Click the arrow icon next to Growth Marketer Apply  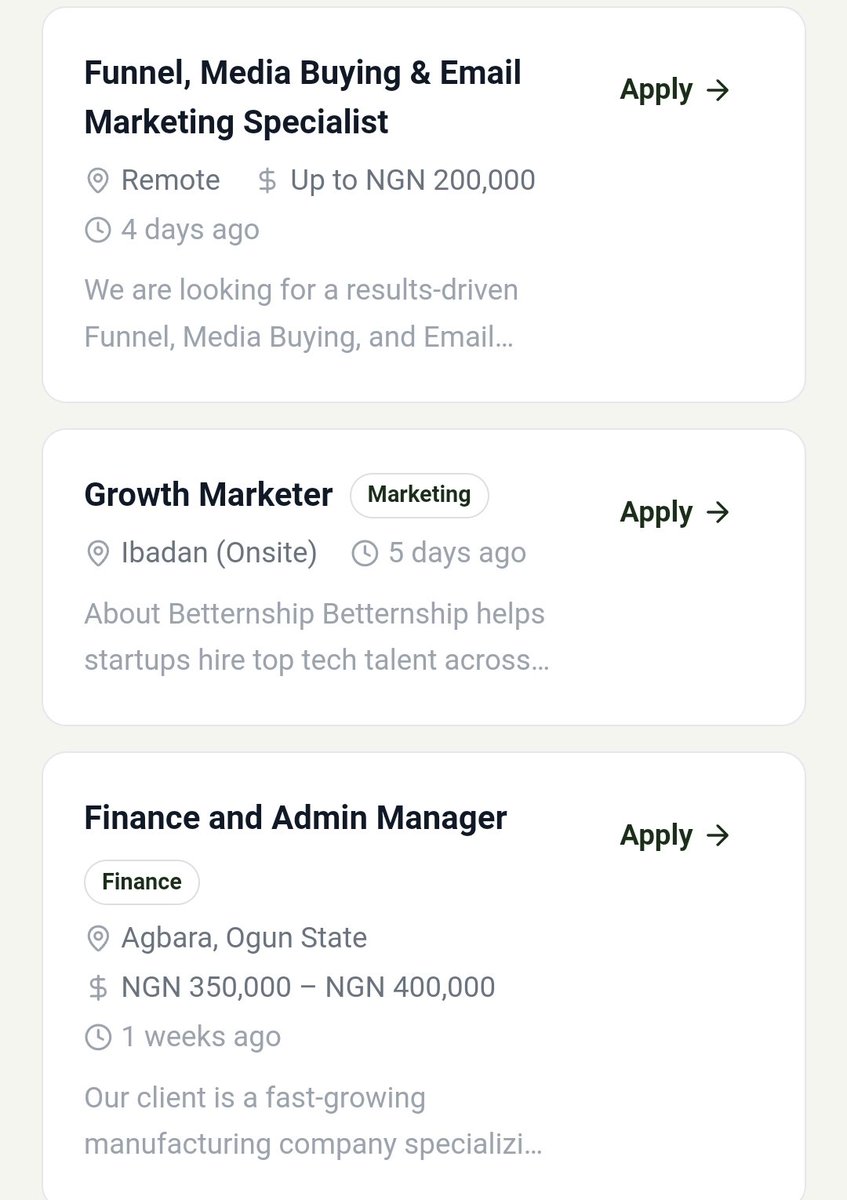point(718,512)
